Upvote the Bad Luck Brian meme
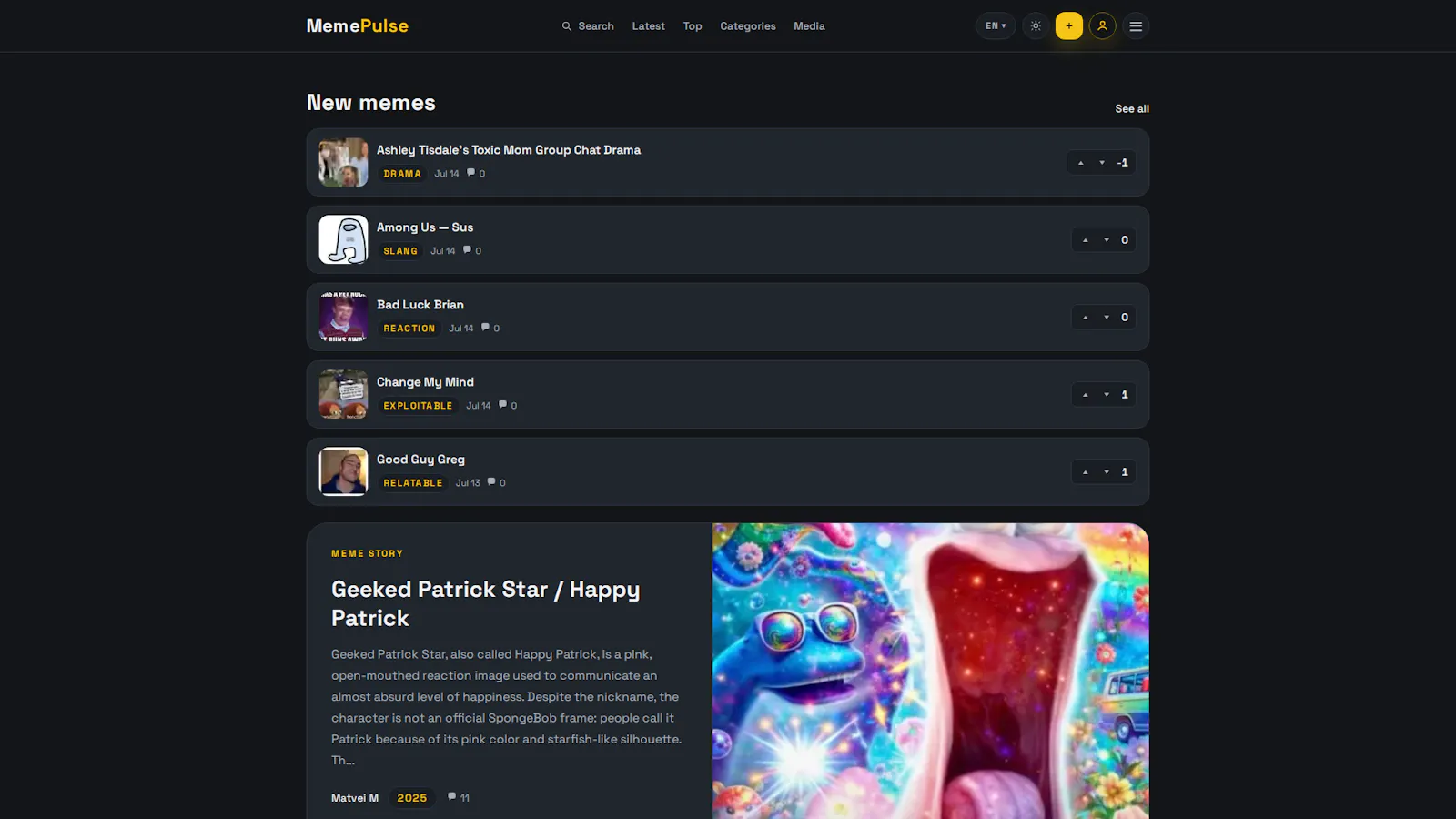This screenshot has height=819, width=1456. [1086, 318]
